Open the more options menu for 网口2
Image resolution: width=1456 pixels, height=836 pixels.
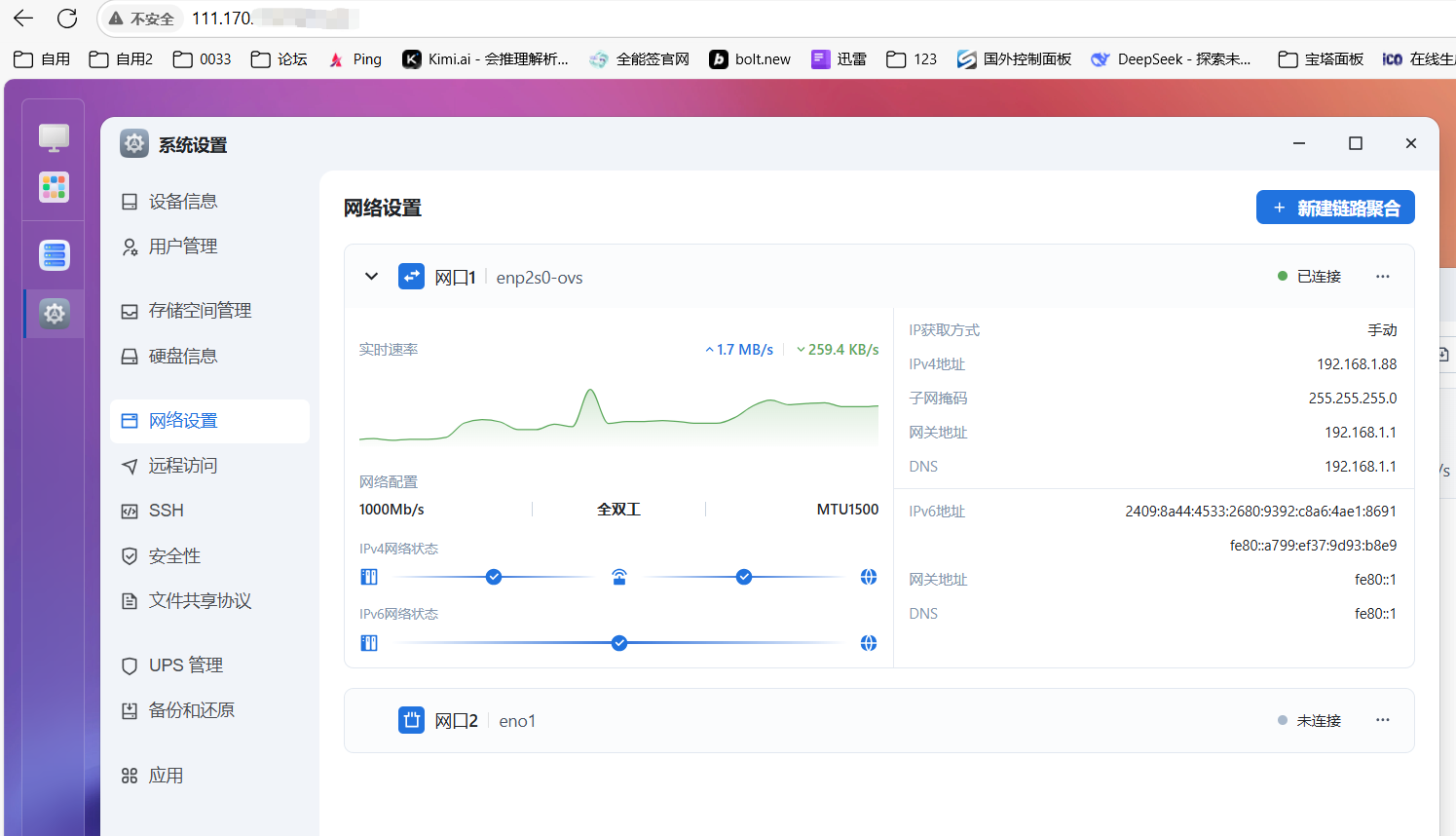point(1382,720)
